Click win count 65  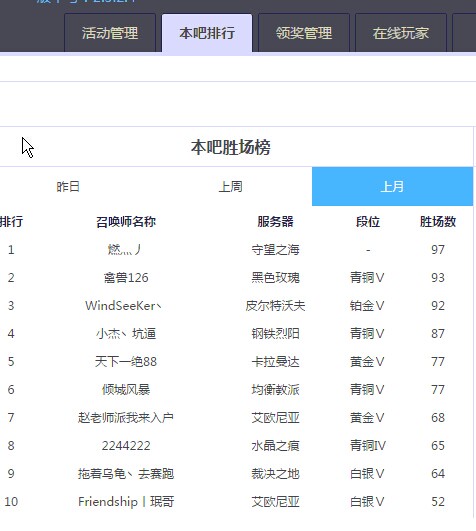coord(438,446)
